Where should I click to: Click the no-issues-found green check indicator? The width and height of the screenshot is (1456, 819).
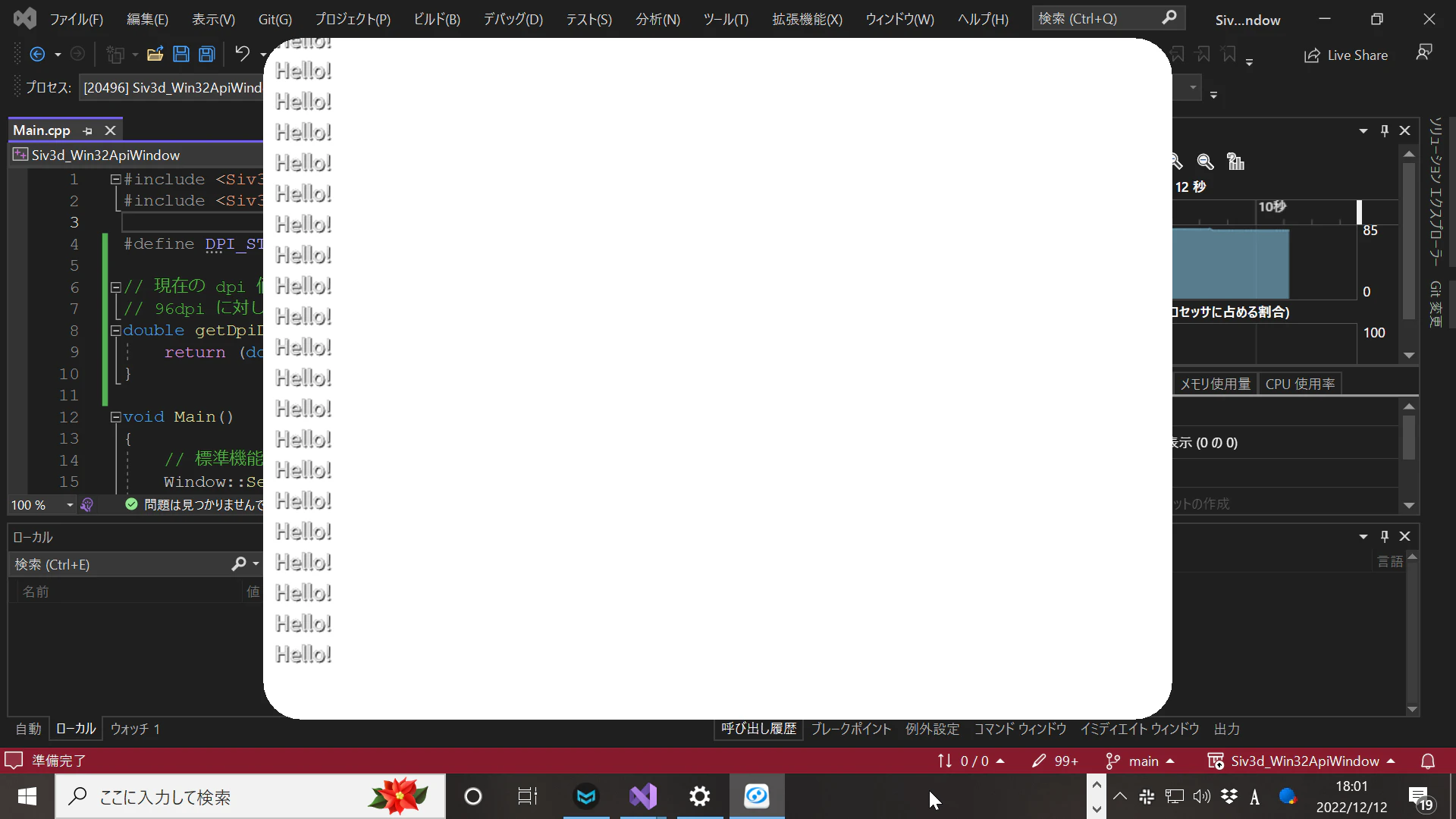pos(131,504)
